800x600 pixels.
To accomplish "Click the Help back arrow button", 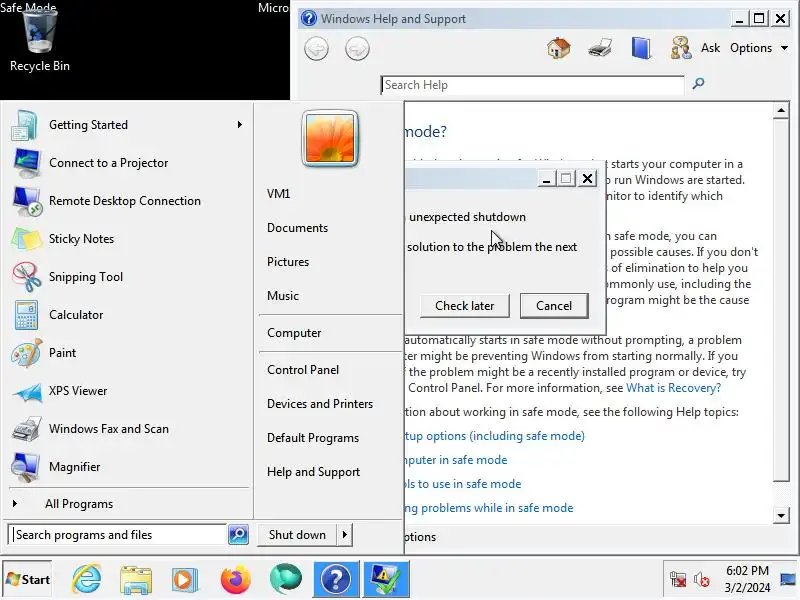I will (316, 49).
